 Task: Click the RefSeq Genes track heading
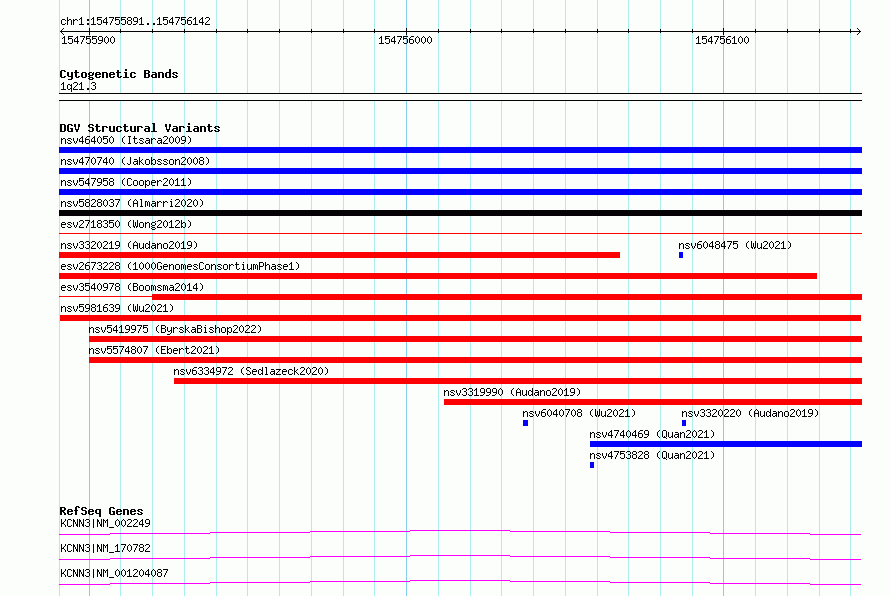point(101,511)
